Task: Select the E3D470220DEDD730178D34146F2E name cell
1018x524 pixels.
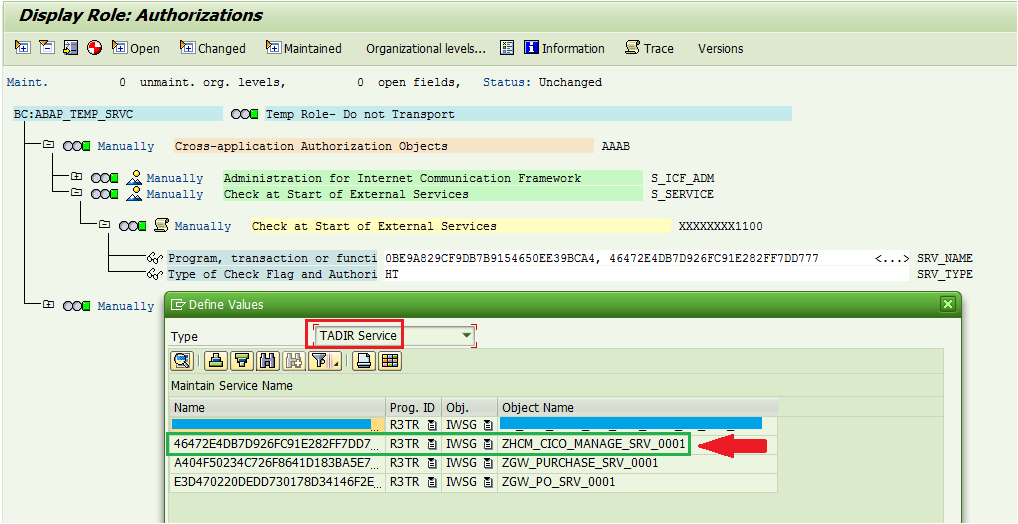Action: 276,482
